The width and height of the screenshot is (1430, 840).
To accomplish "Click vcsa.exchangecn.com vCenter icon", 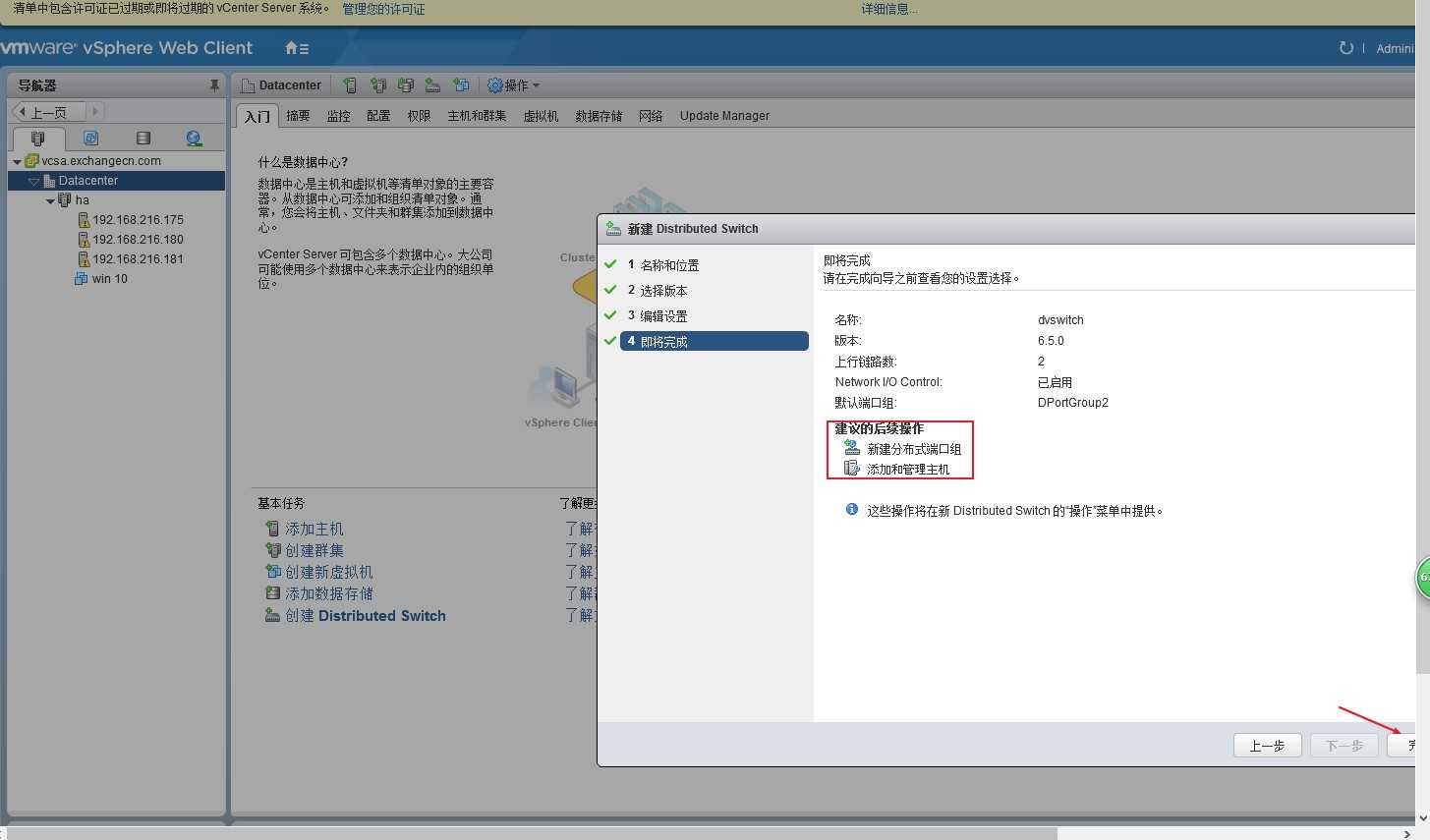I will pyautogui.click(x=31, y=161).
